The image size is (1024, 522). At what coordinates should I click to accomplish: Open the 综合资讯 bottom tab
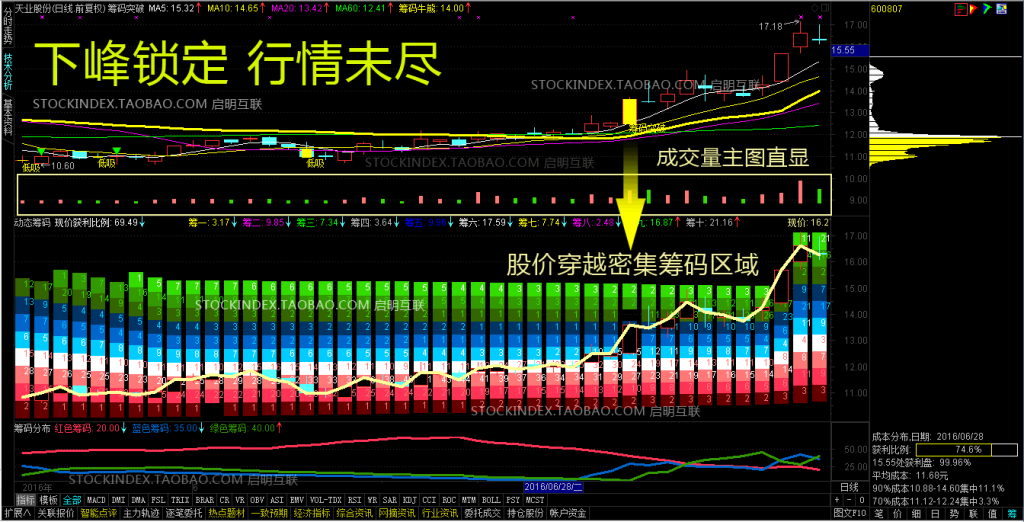[355, 514]
